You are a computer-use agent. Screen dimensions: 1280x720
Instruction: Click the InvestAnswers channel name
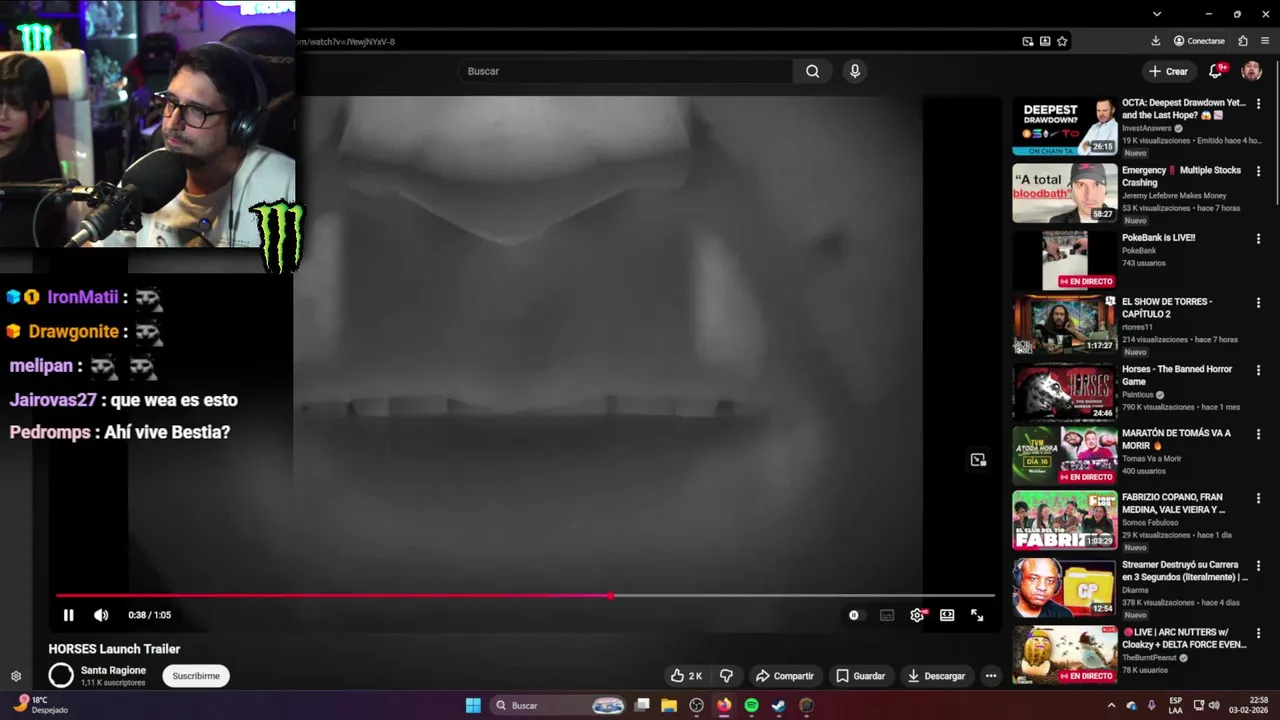1146,129
